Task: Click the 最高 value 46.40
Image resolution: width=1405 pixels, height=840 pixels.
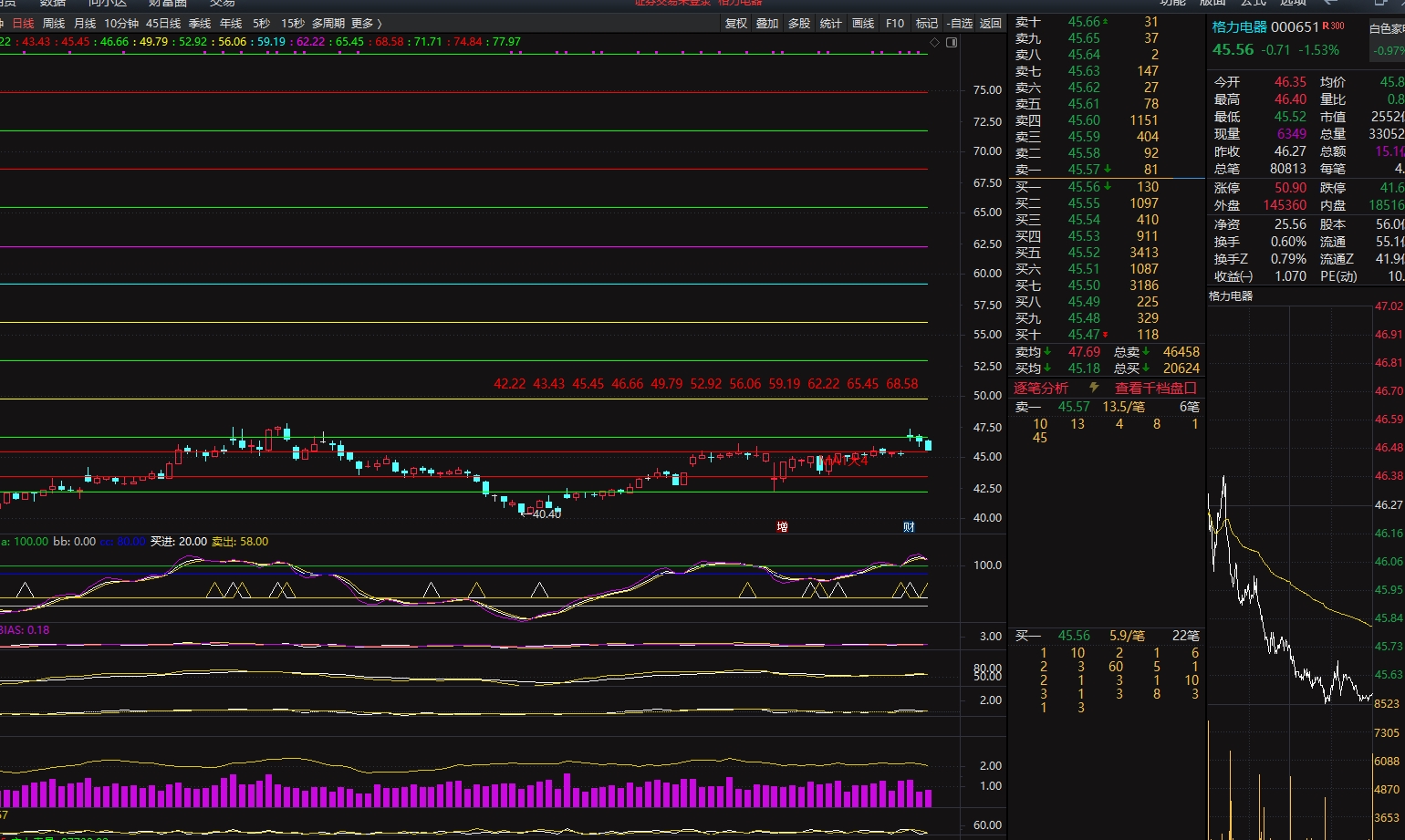Action: point(1290,99)
